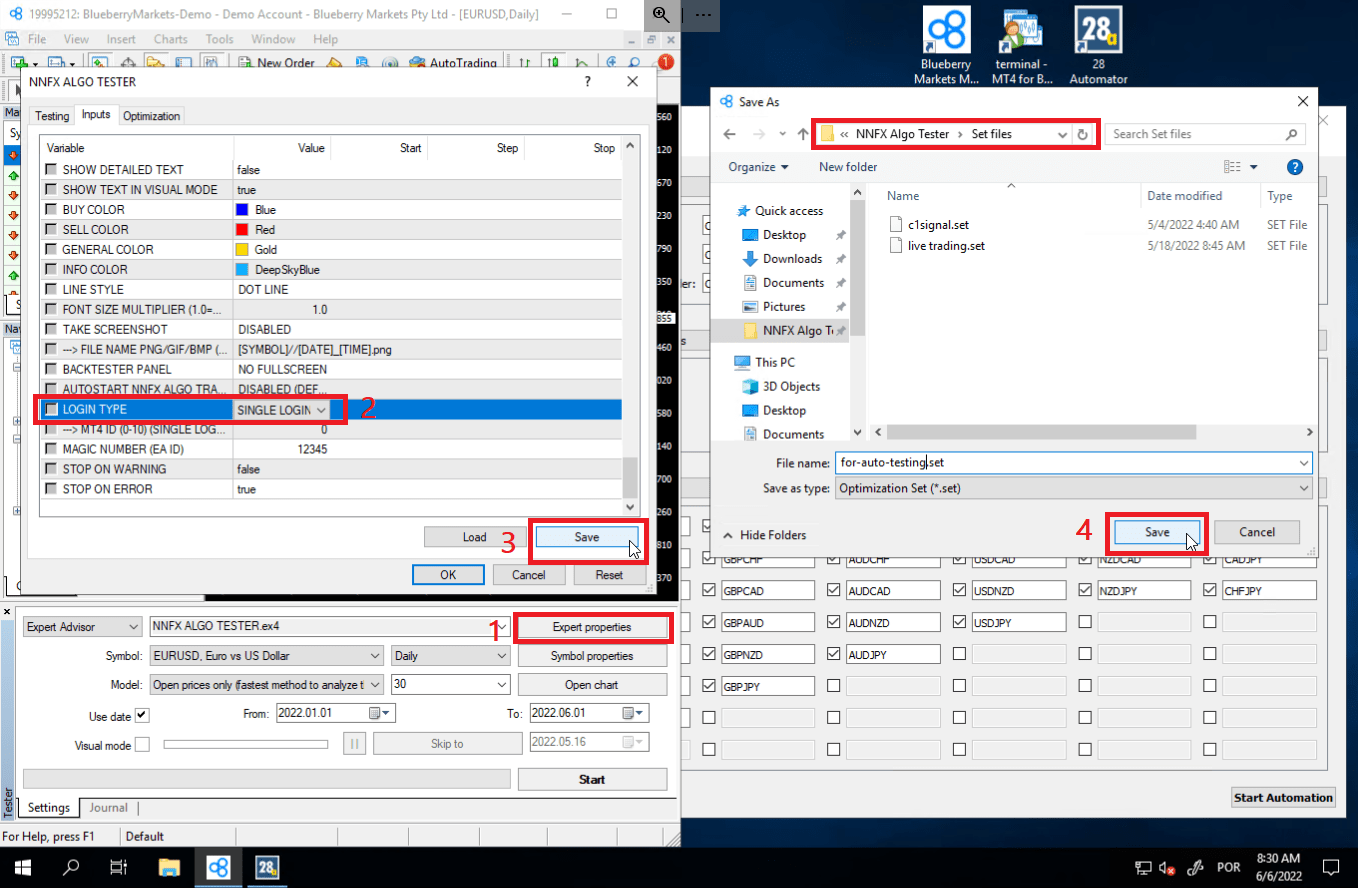The width and height of the screenshot is (1358, 888).
Task: Open the Tools menu
Action: [219, 39]
